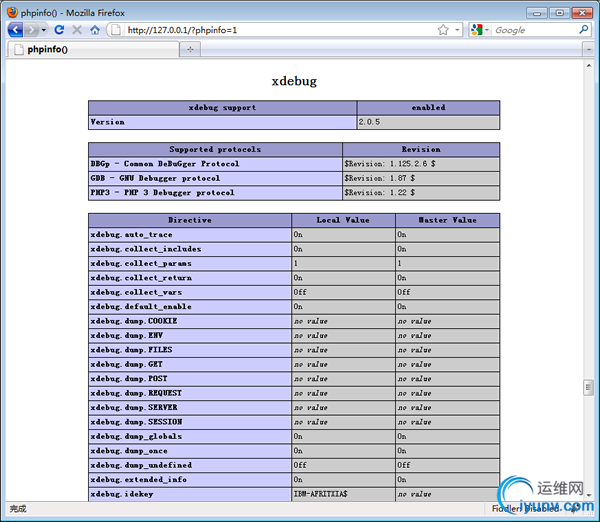Click the xdebug.collect_vars directive
Screen dimensions: 600x522
pyautogui.click(x=190, y=292)
